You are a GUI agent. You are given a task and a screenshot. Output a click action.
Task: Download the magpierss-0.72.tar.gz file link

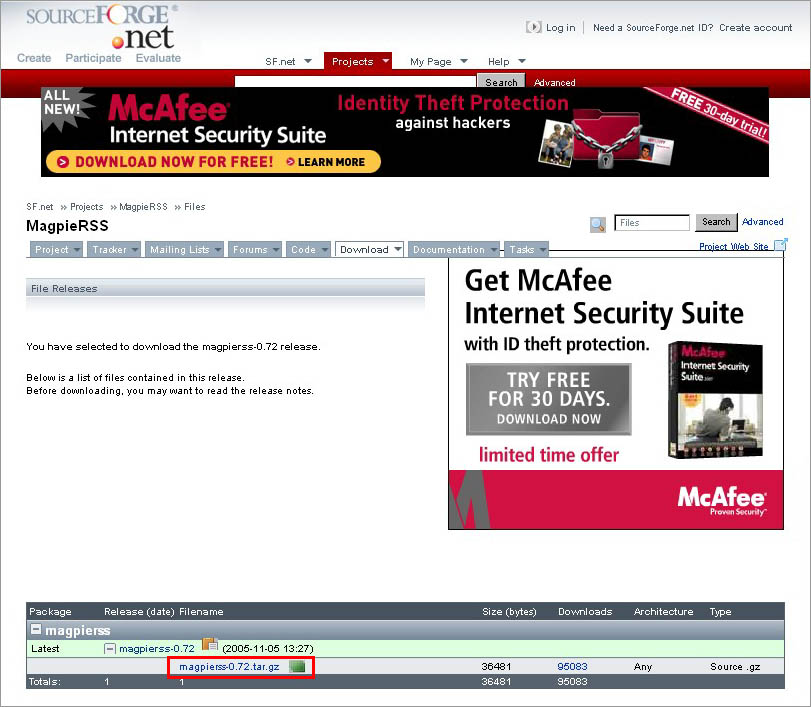click(229, 667)
